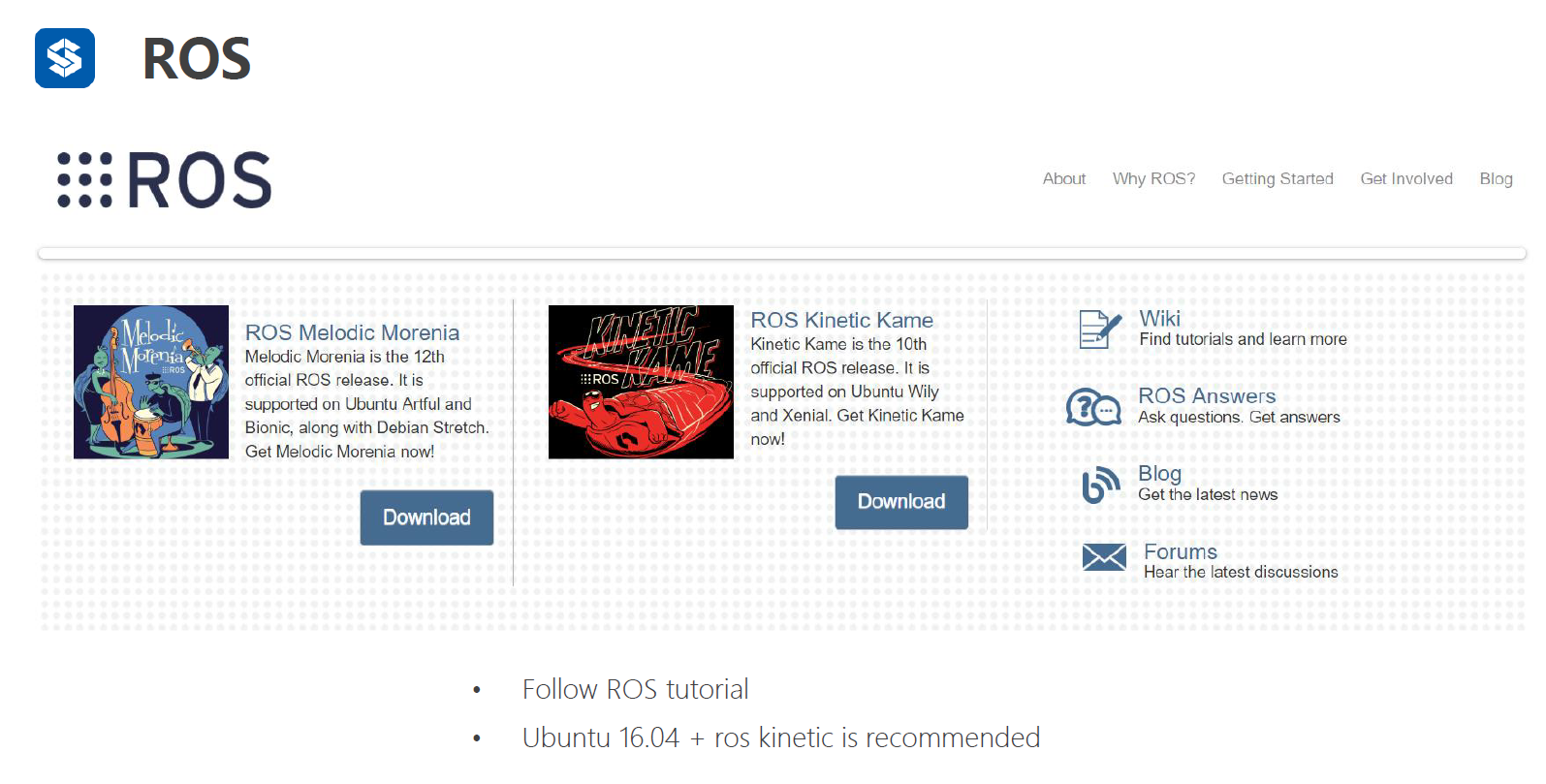Visit the ROS Answers link
This screenshot has width=1546, height=784.
[1207, 395]
